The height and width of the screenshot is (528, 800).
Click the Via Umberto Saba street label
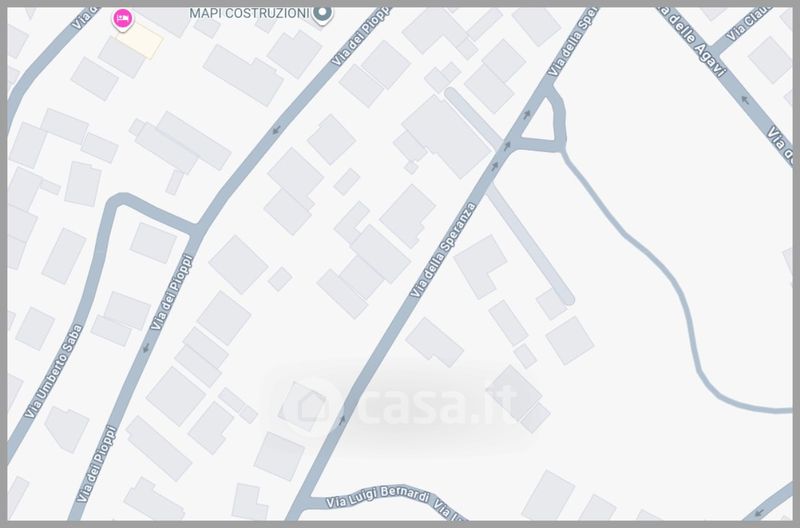pyautogui.click(x=54, y=371)
